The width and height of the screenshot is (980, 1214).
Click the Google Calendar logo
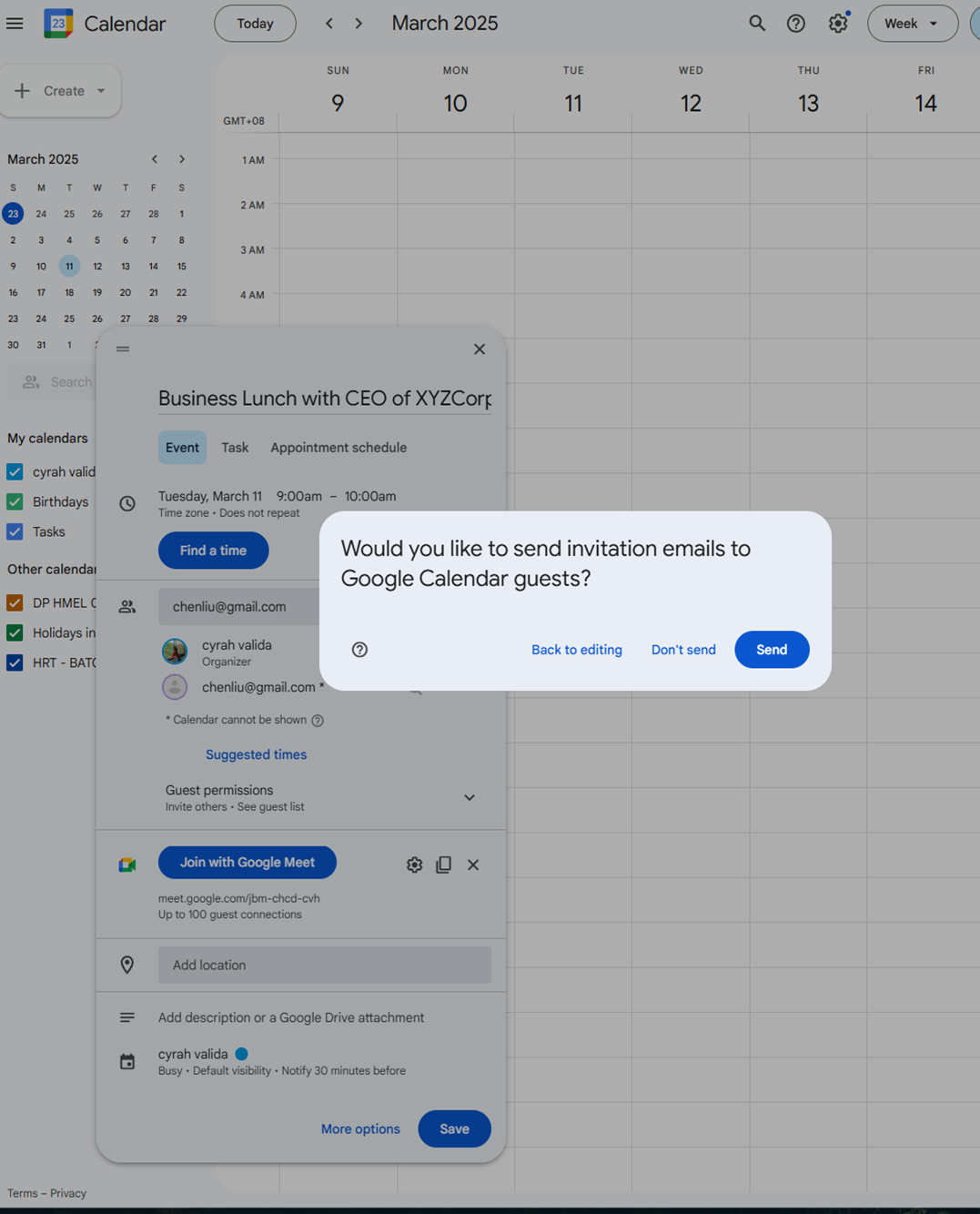[x=58, y=24]
